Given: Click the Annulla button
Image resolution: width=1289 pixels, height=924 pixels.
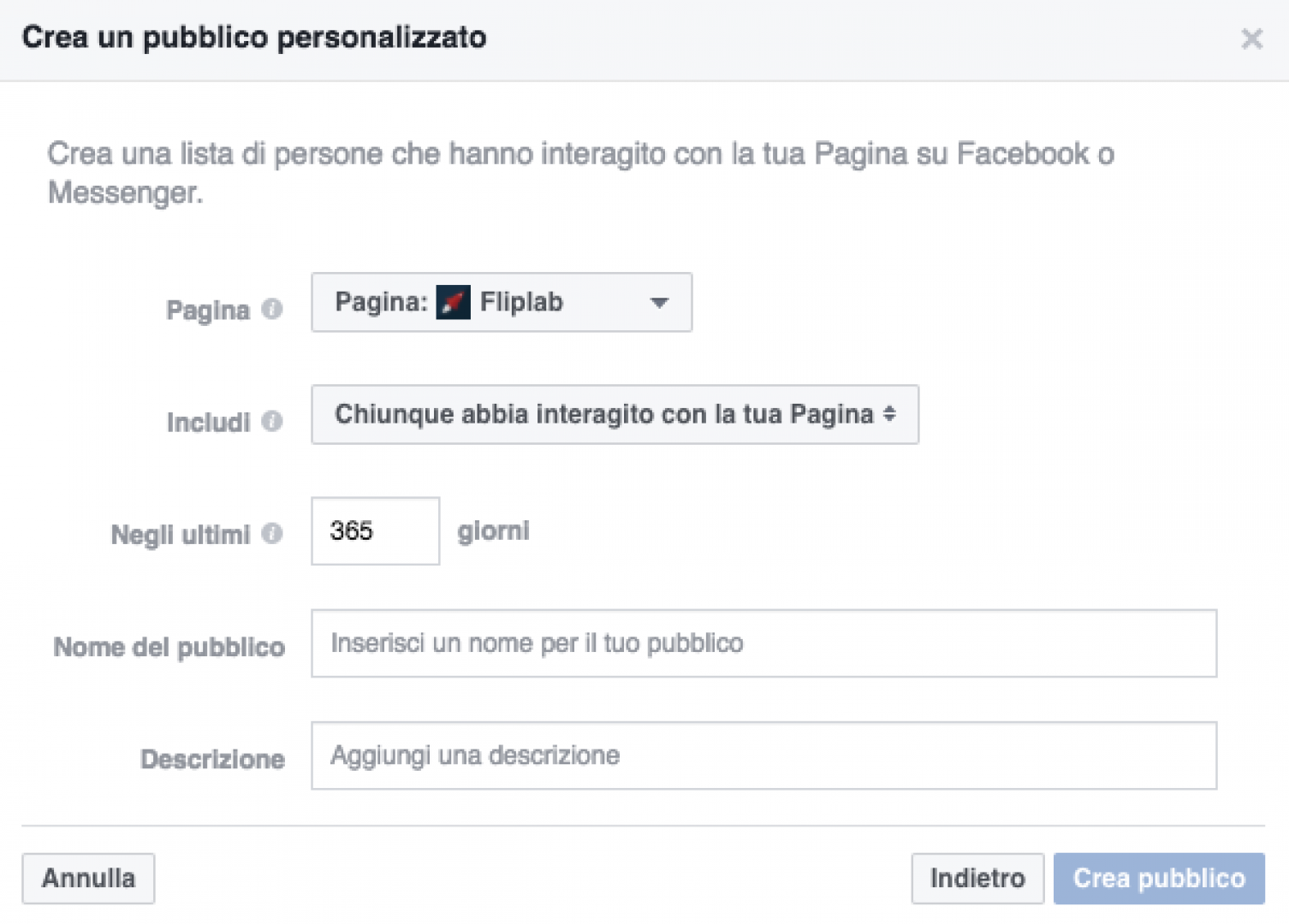Looking at the screenshot, I should pos(88,878).
